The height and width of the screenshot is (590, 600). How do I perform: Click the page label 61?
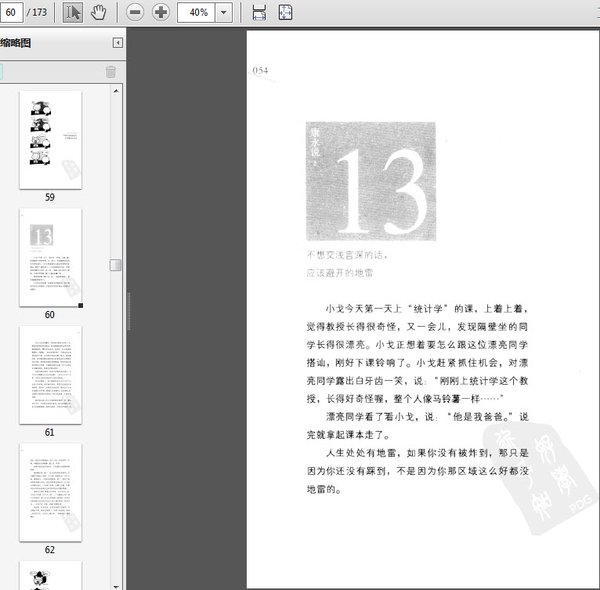point(50,432)
